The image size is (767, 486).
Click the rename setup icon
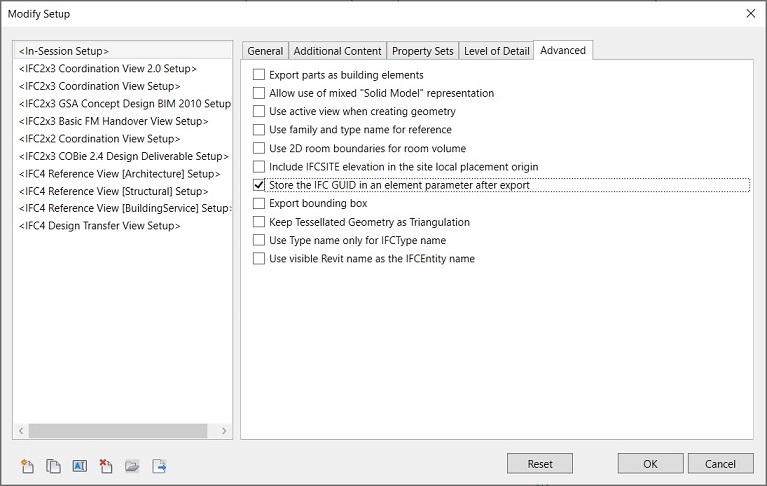pyautogui.click(x=80, y=466)
